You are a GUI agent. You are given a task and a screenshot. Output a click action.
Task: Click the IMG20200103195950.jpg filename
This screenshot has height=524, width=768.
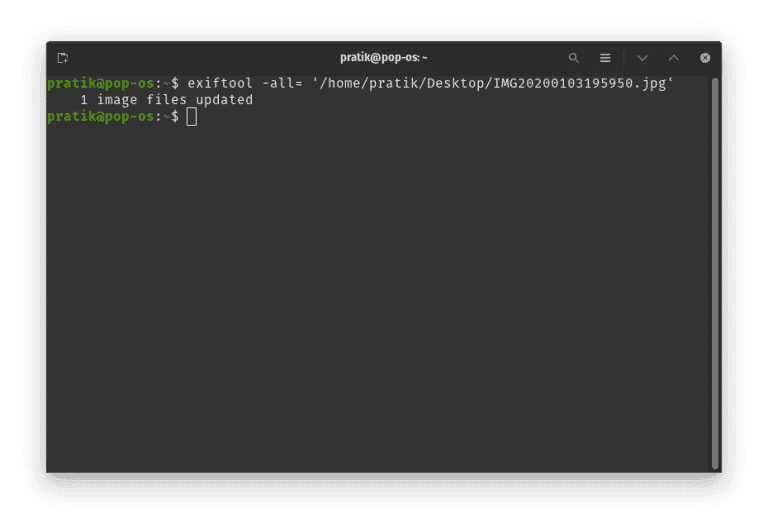(x=579, y=84)
